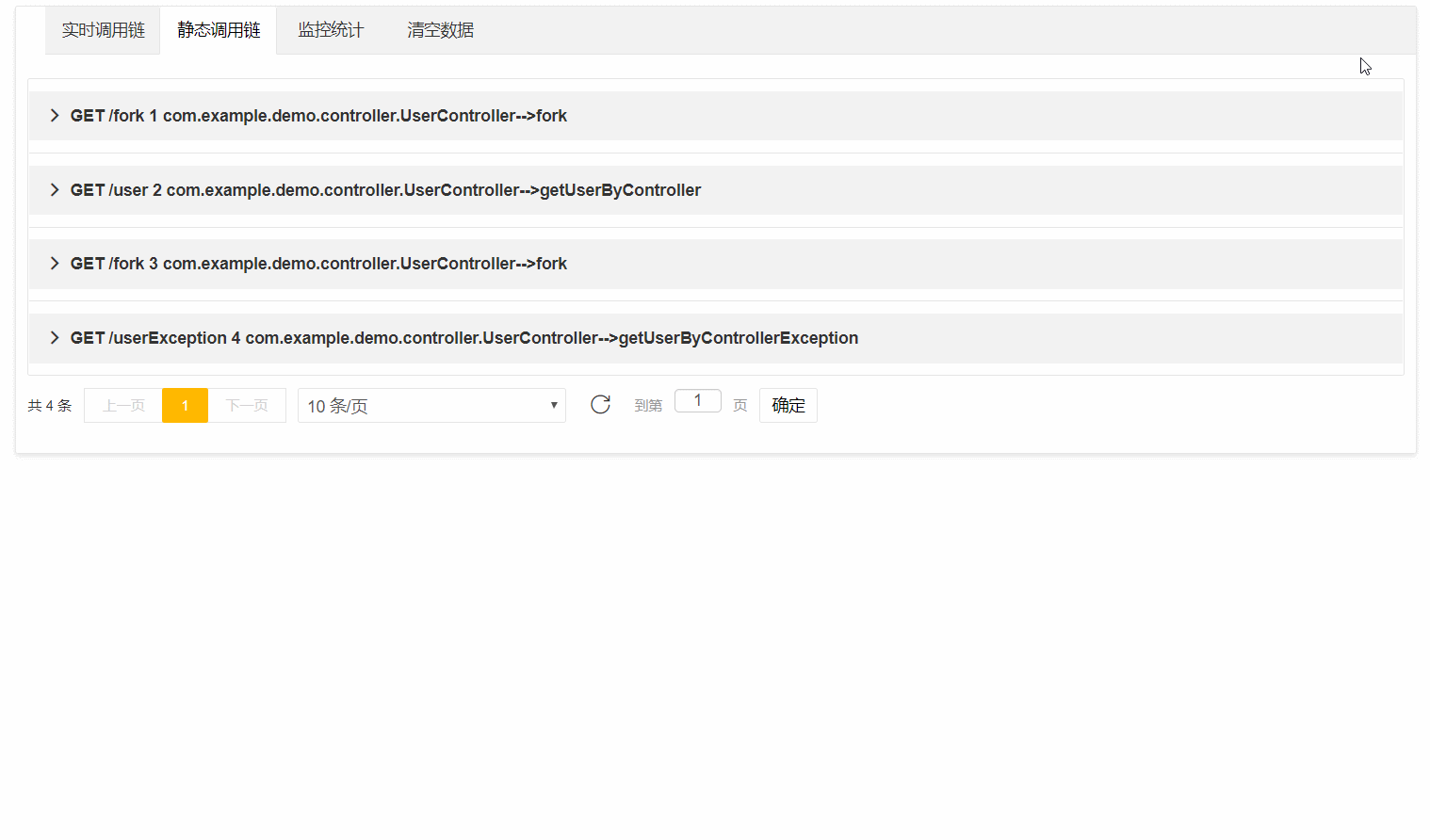This screenshot has height=840, width=1430.
Task: Click the 确定 confirm button
Action: pyautogui.click(x=788, y=405)
